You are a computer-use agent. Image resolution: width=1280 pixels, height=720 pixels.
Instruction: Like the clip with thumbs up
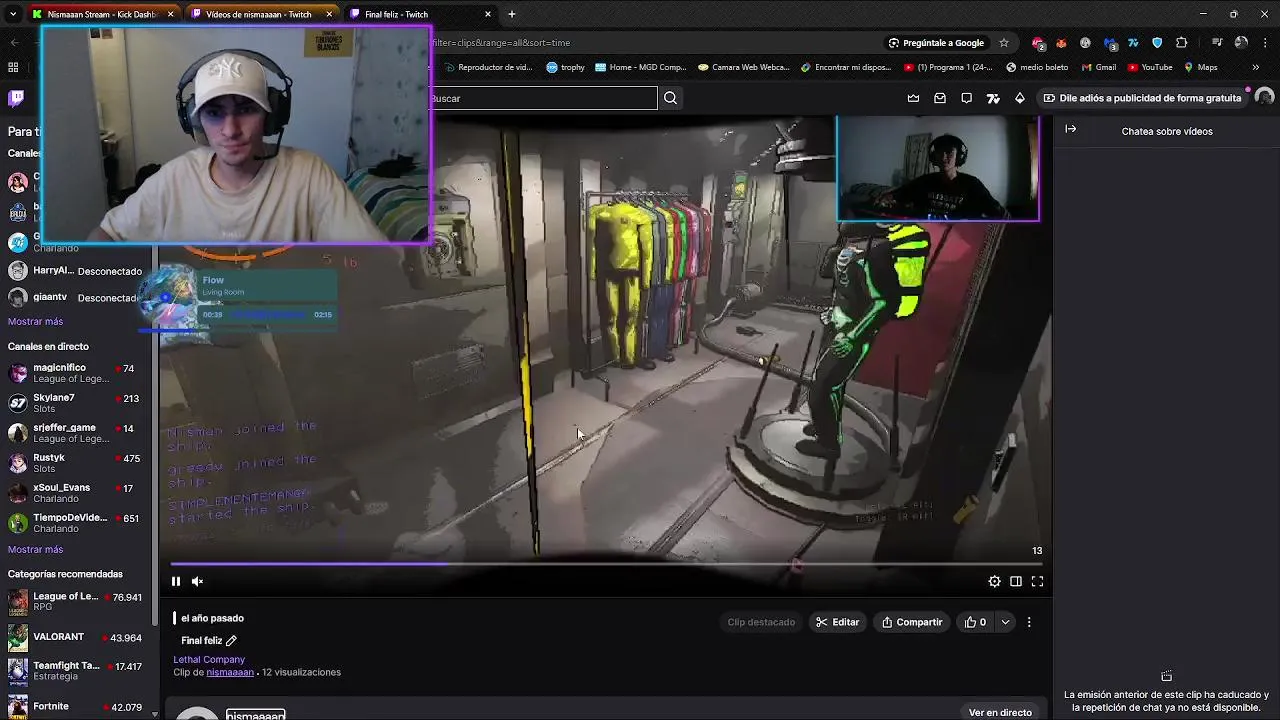[975, 622]
